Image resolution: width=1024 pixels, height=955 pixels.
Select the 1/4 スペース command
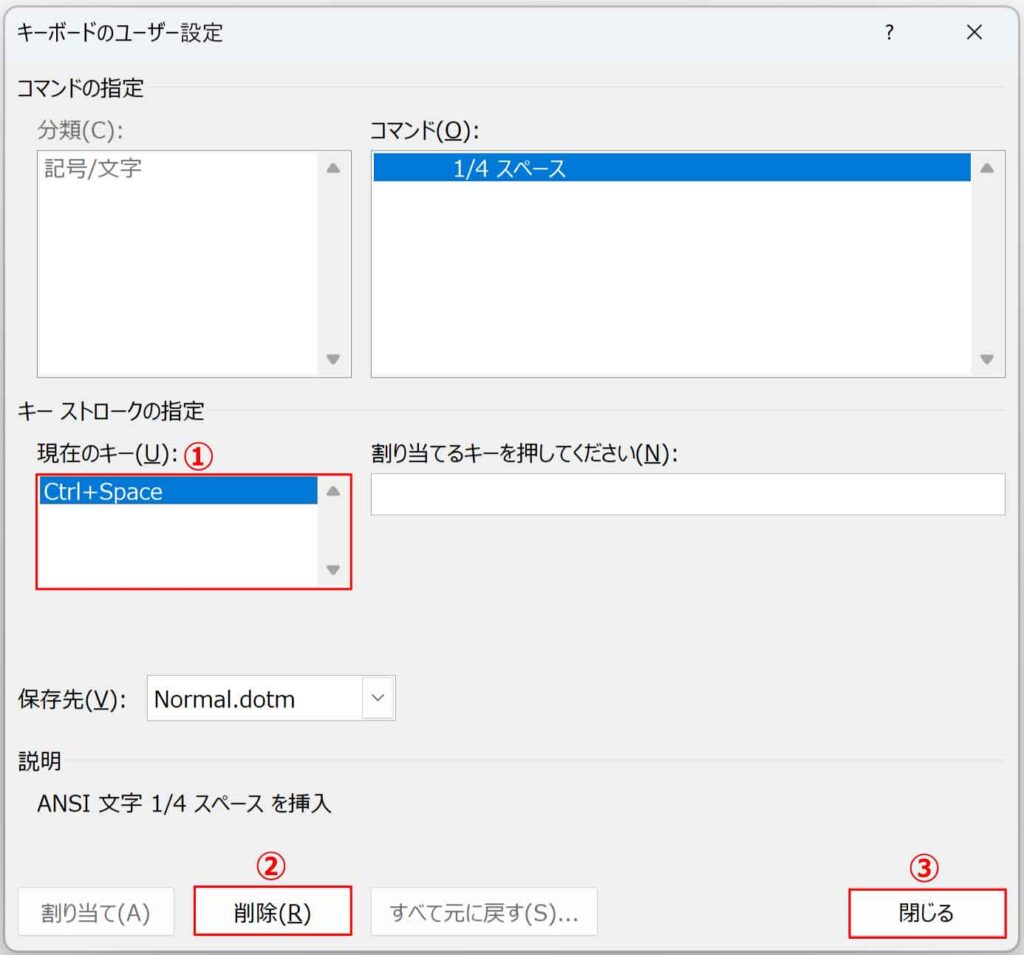click(x=671, y=168)
